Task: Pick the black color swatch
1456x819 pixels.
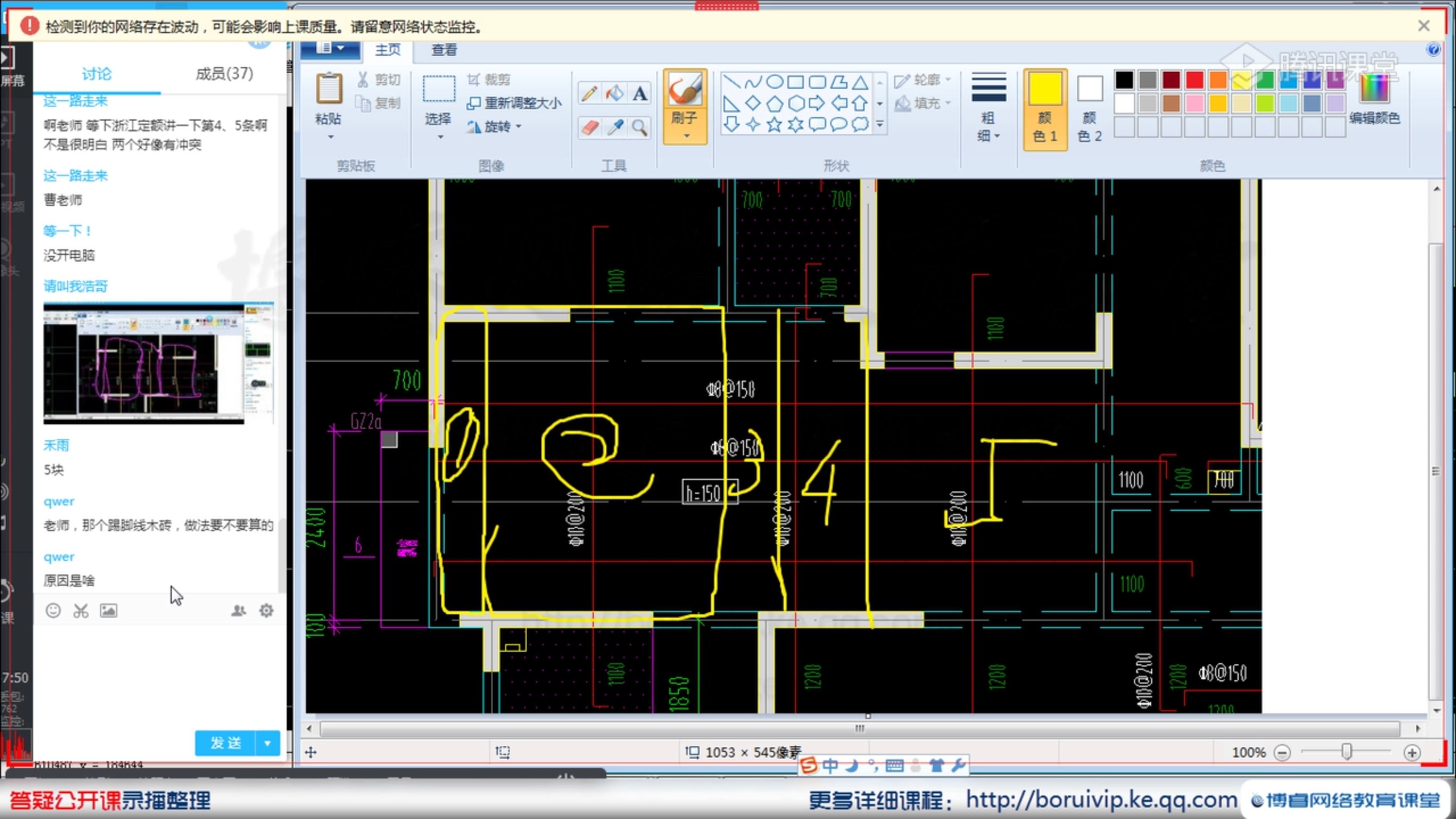Action: tap(1124, 80)
